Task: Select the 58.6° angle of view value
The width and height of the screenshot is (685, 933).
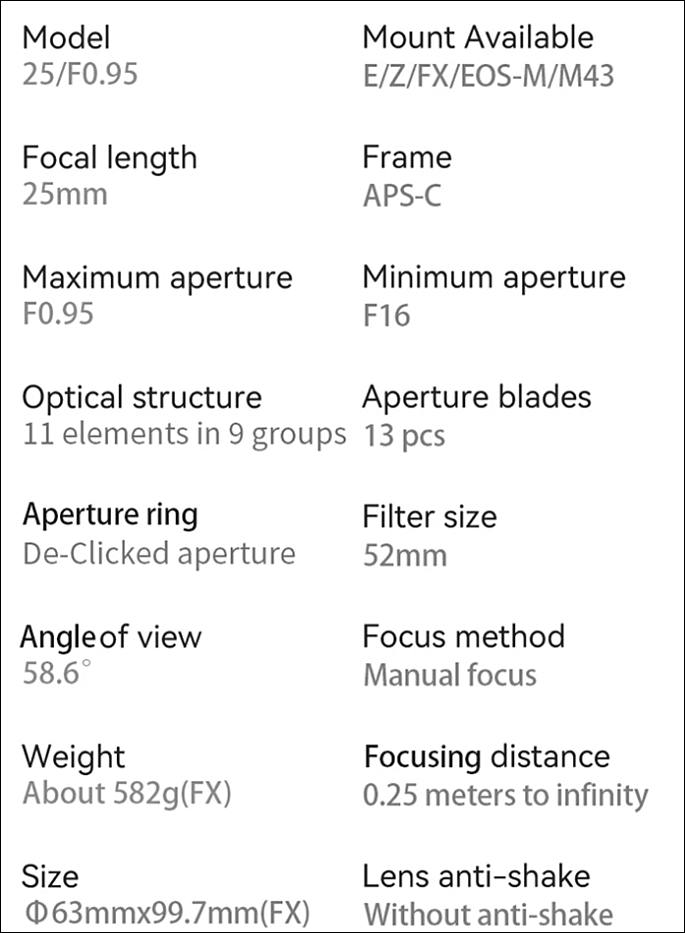Action: (57, 673)
